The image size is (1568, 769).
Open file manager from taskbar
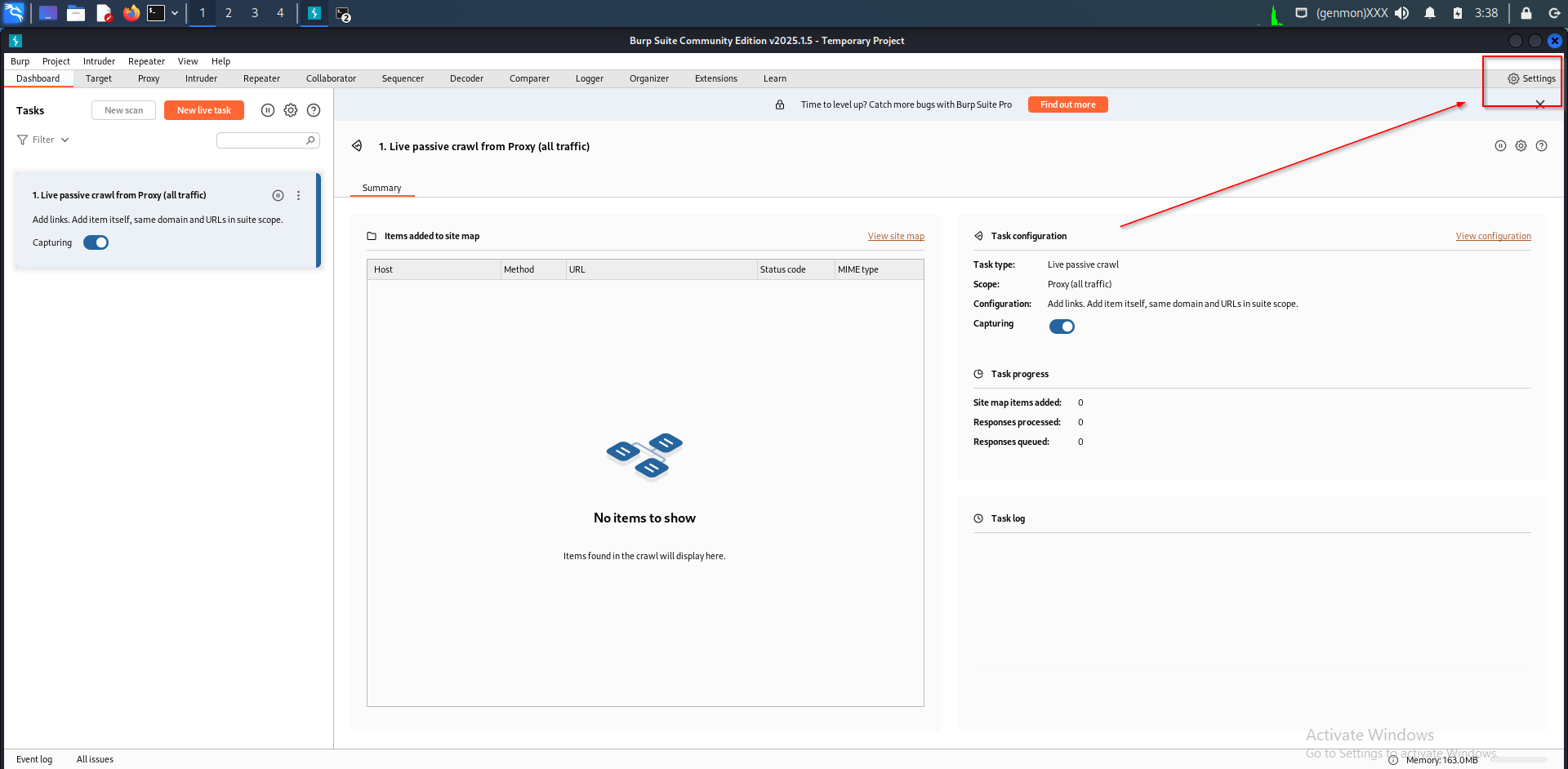[x=76, y=13]
